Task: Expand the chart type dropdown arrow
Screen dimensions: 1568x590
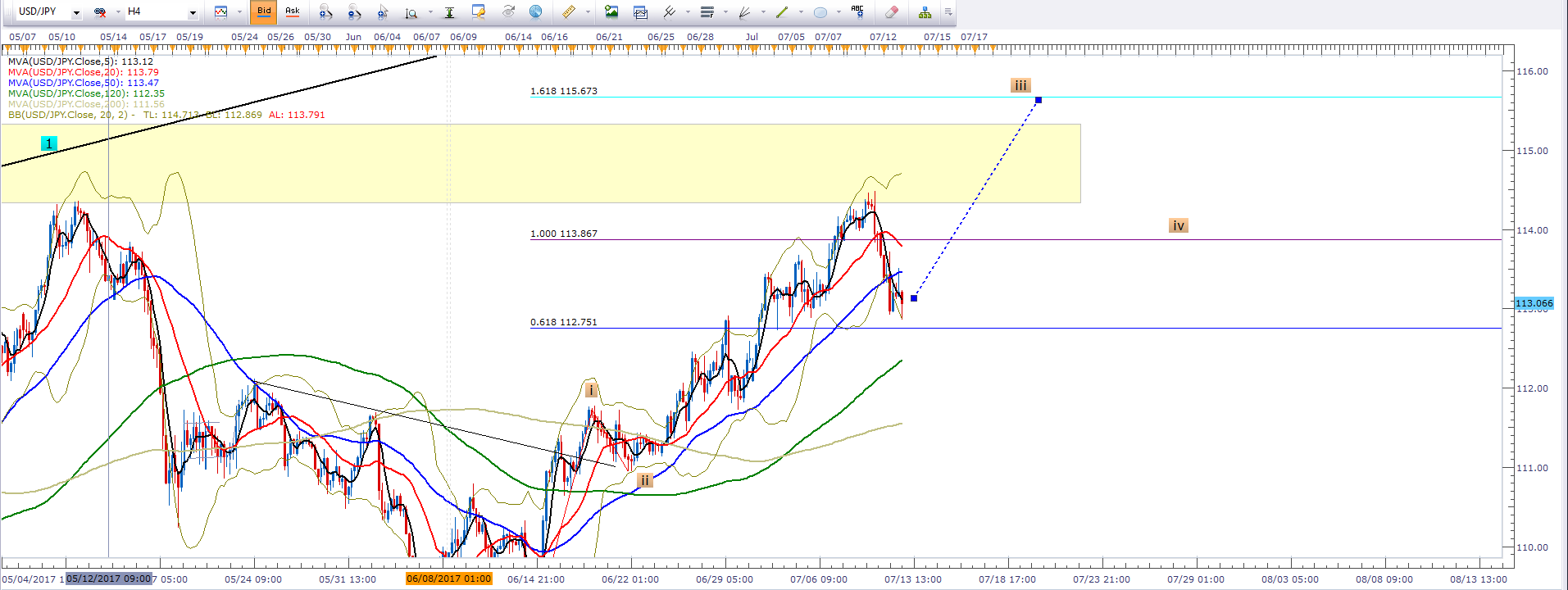Action: pyautogui.click(x=239, y=12)
